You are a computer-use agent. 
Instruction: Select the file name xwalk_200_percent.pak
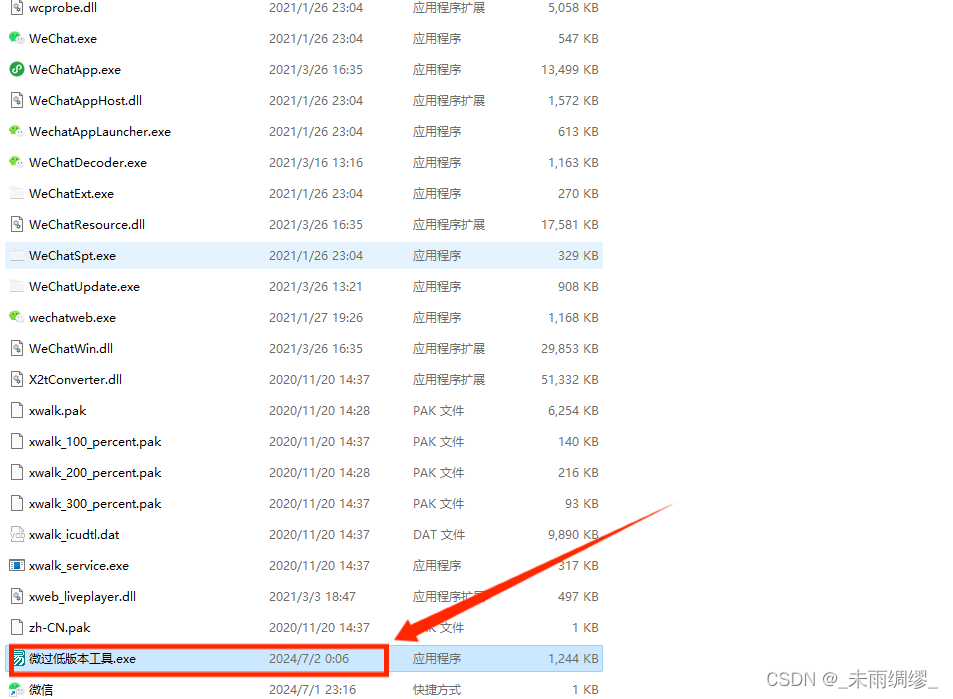95,472
